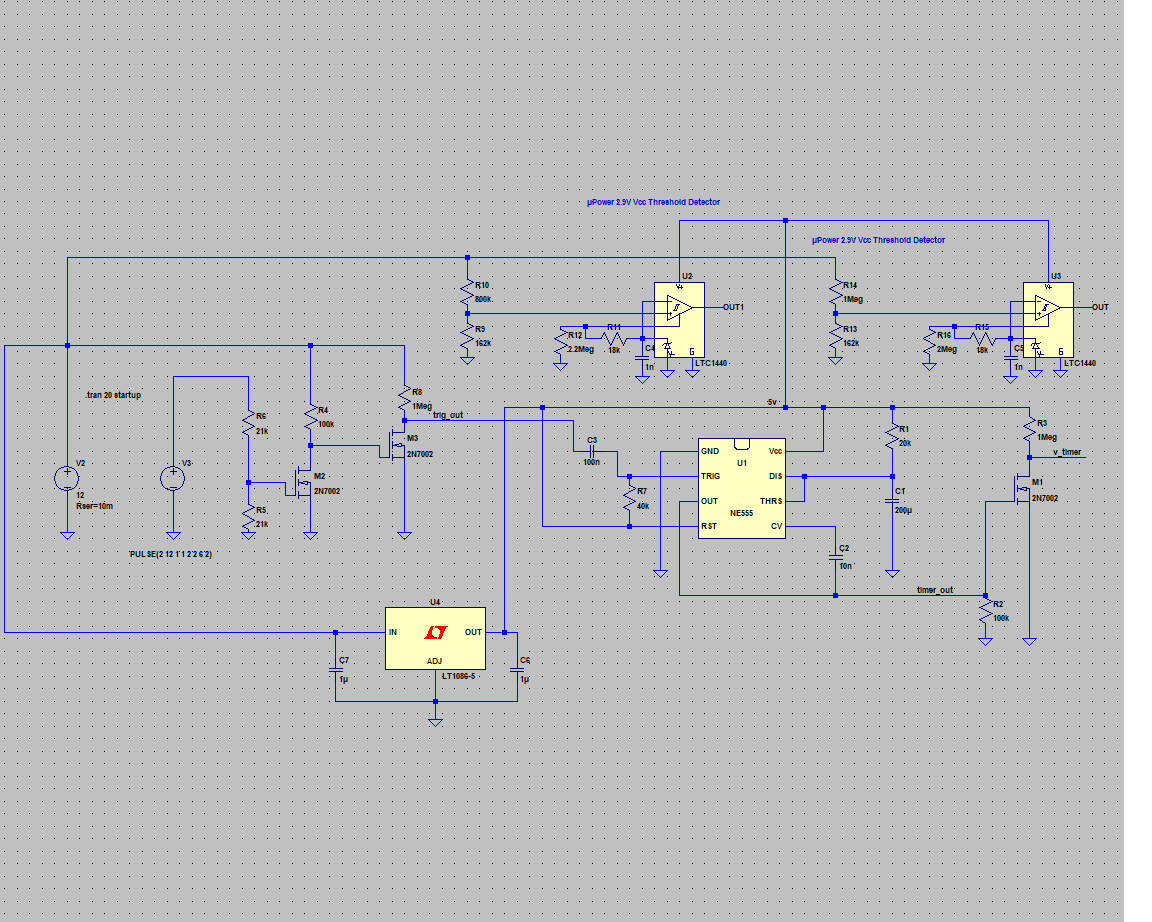Click the '10n' value of C2

click(846, 566)
